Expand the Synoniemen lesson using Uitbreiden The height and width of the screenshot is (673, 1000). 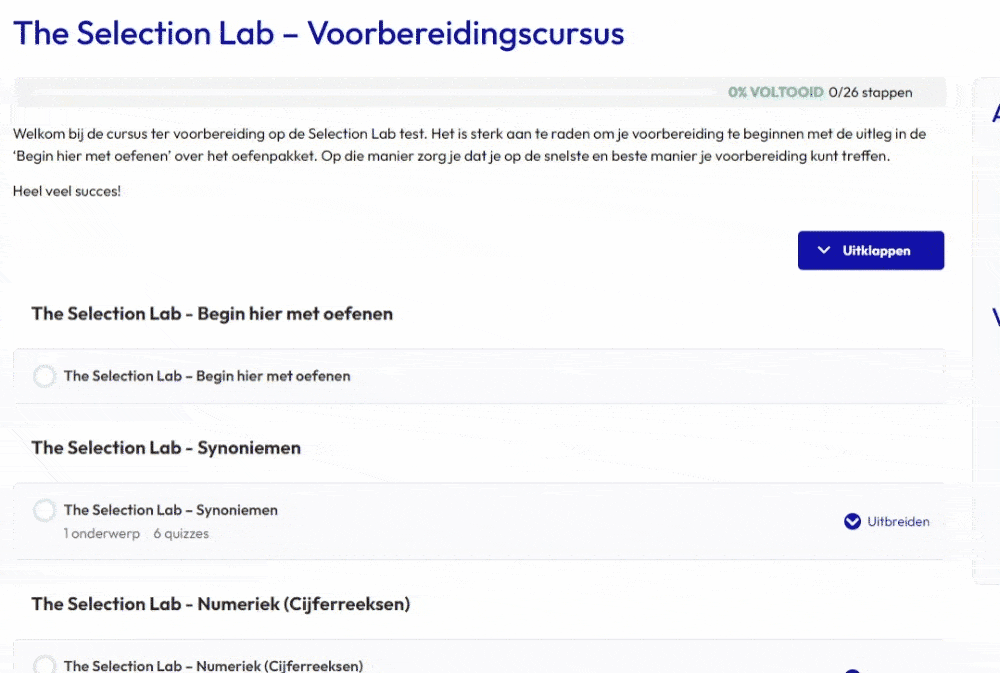(x=887, y=521)
